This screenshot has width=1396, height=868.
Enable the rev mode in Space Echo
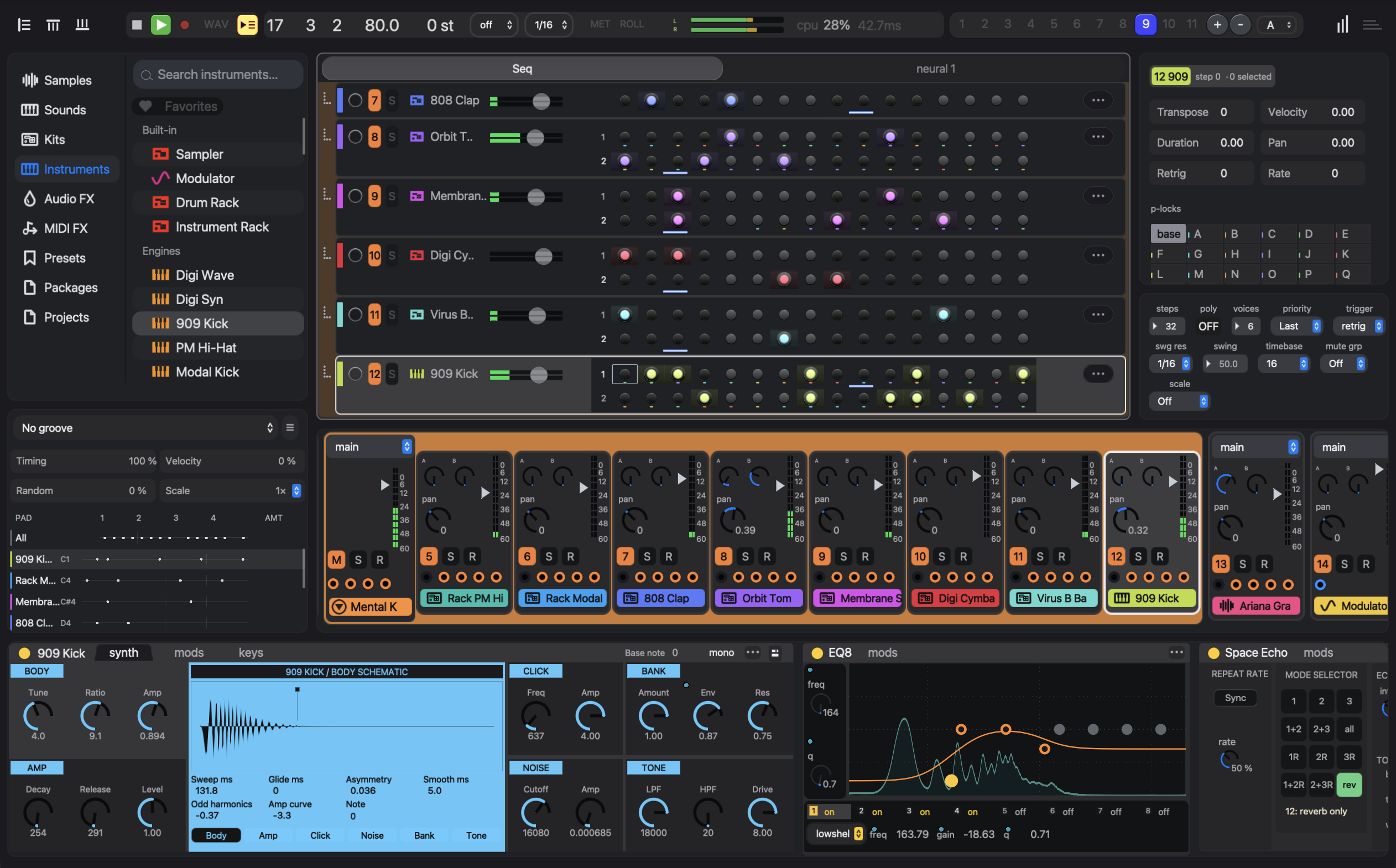[1349, 785]
